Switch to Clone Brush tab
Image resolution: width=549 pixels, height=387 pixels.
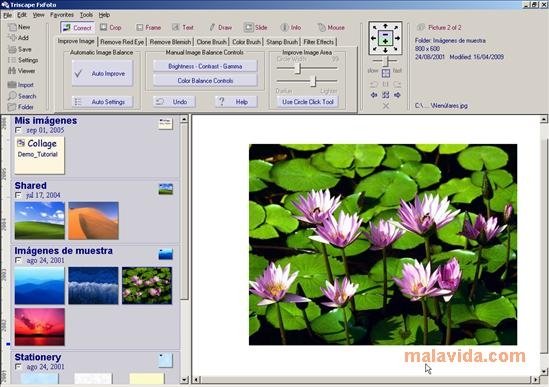coord(211,42)
